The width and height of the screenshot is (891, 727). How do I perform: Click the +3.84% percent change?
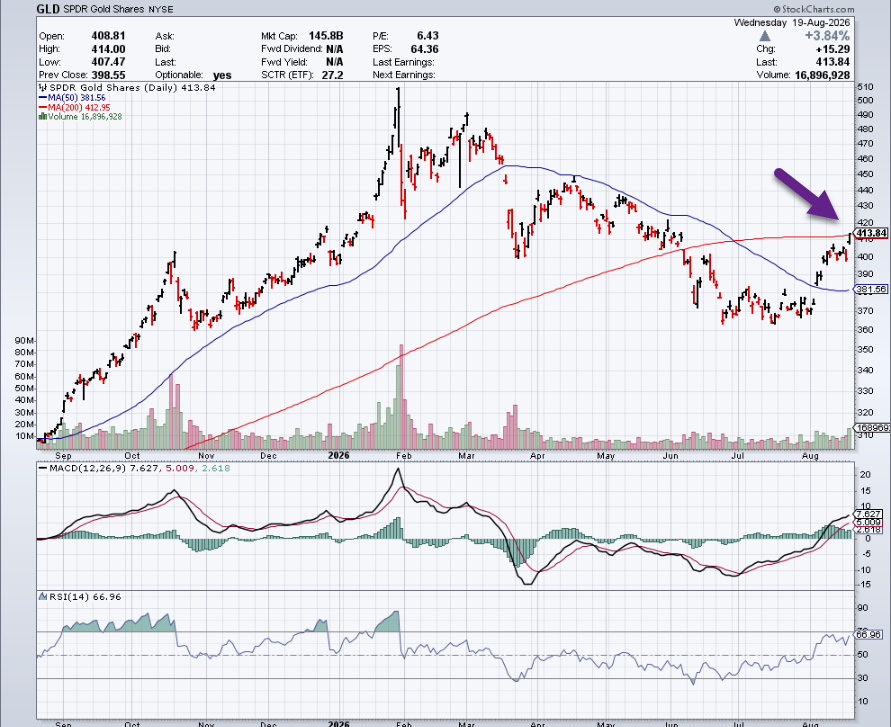pos(827,36)
